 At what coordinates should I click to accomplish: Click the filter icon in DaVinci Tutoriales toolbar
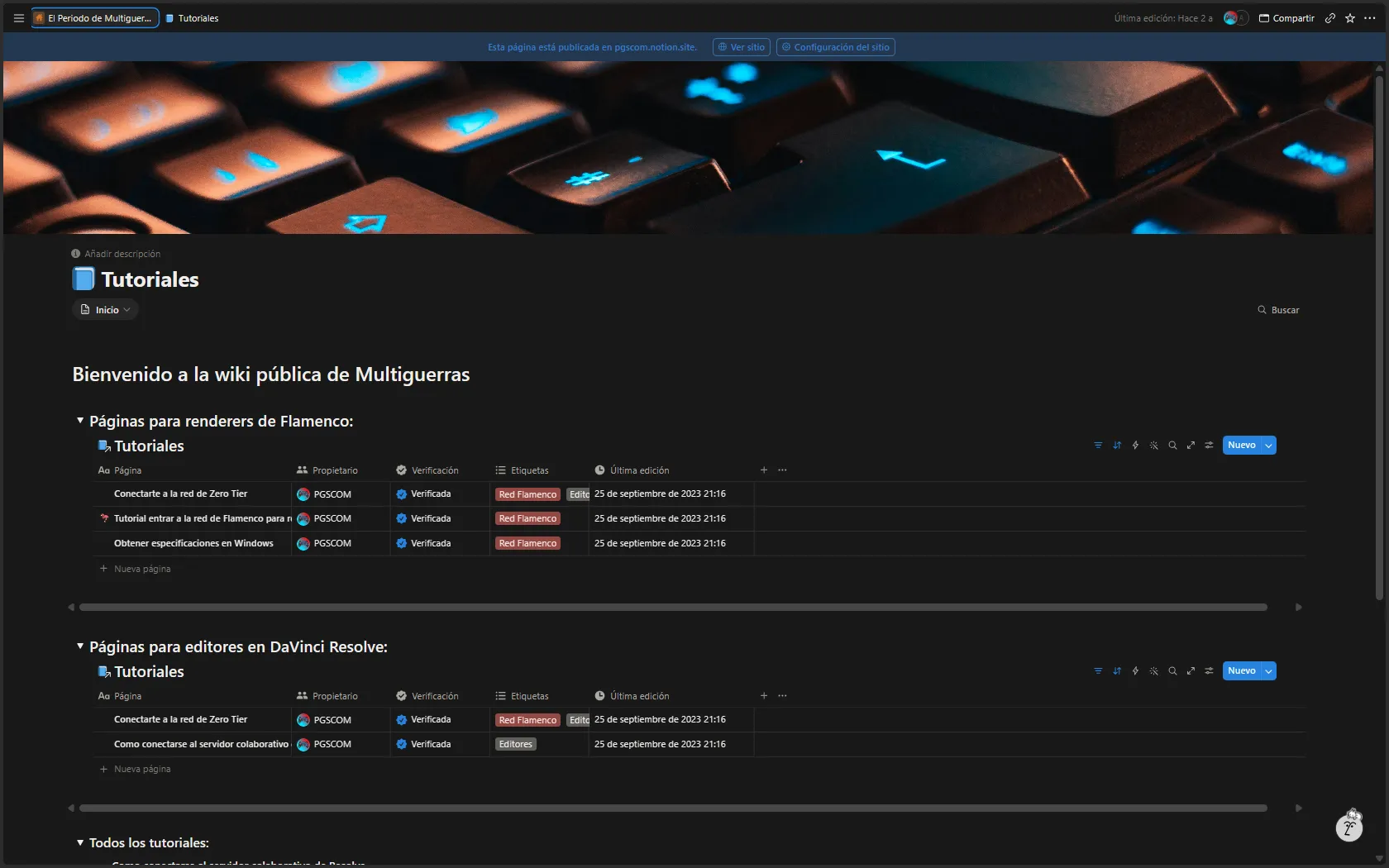tap(1098, 671)
